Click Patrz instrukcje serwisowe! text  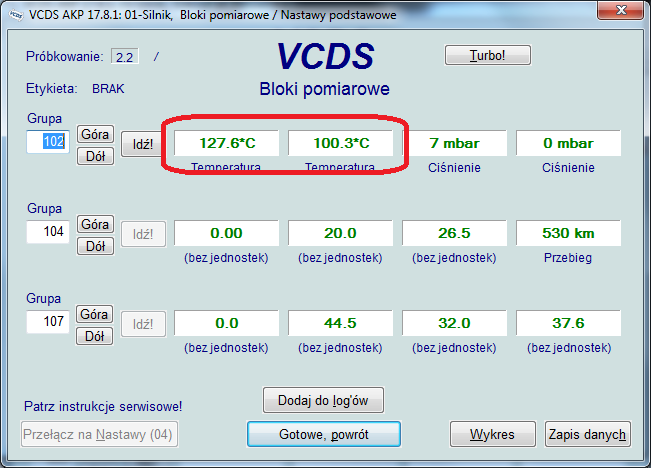click(x=103, y=406)
